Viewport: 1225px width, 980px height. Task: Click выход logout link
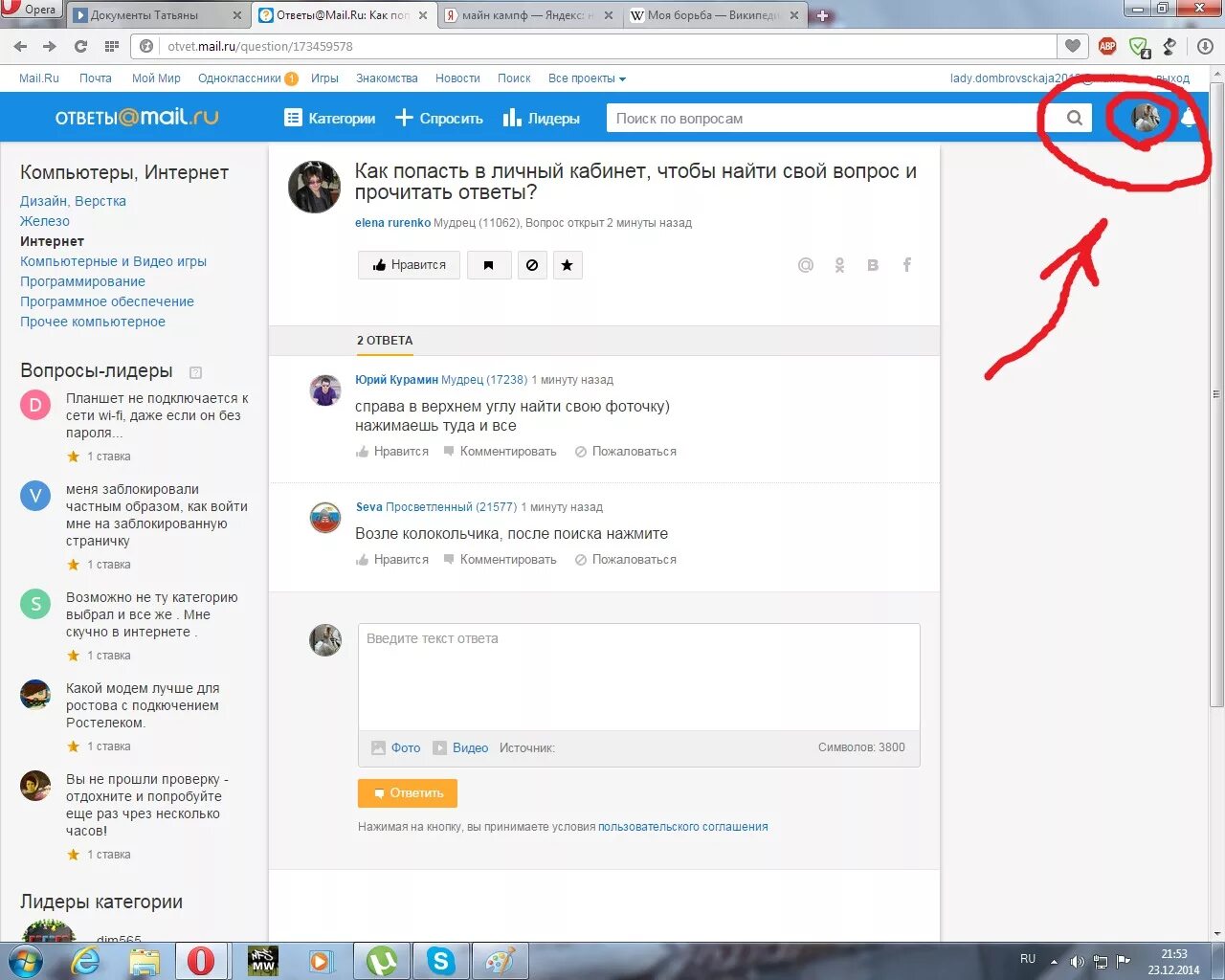coord(1172,78)
